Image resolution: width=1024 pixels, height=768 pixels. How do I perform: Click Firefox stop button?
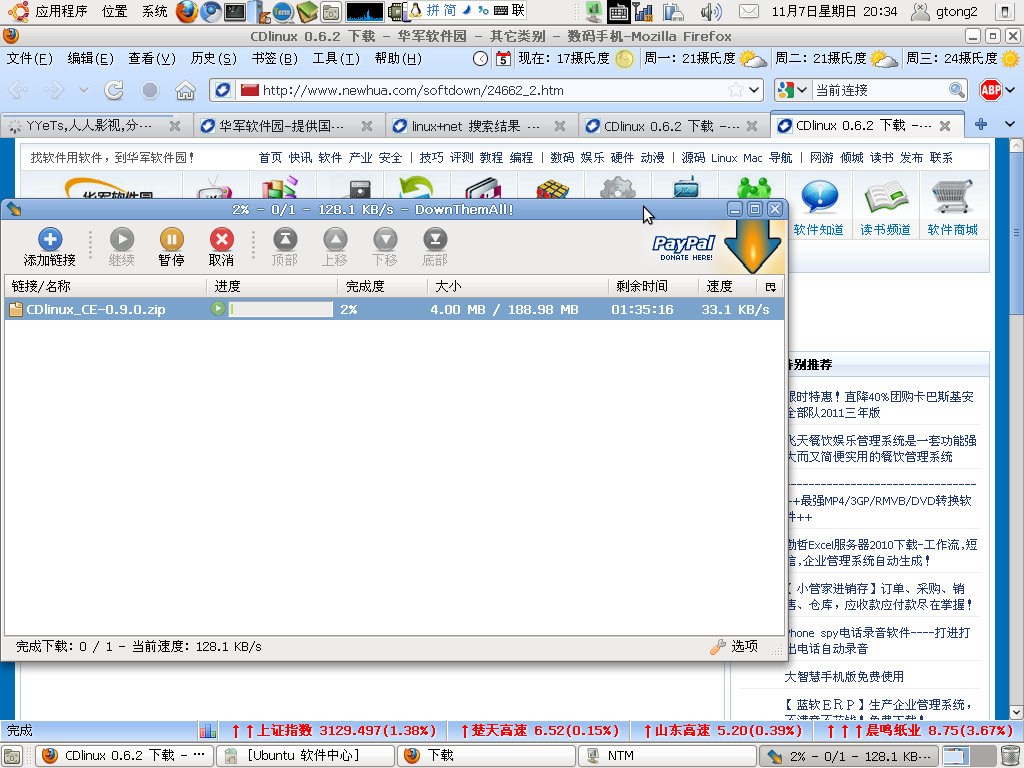click(150, 90)
